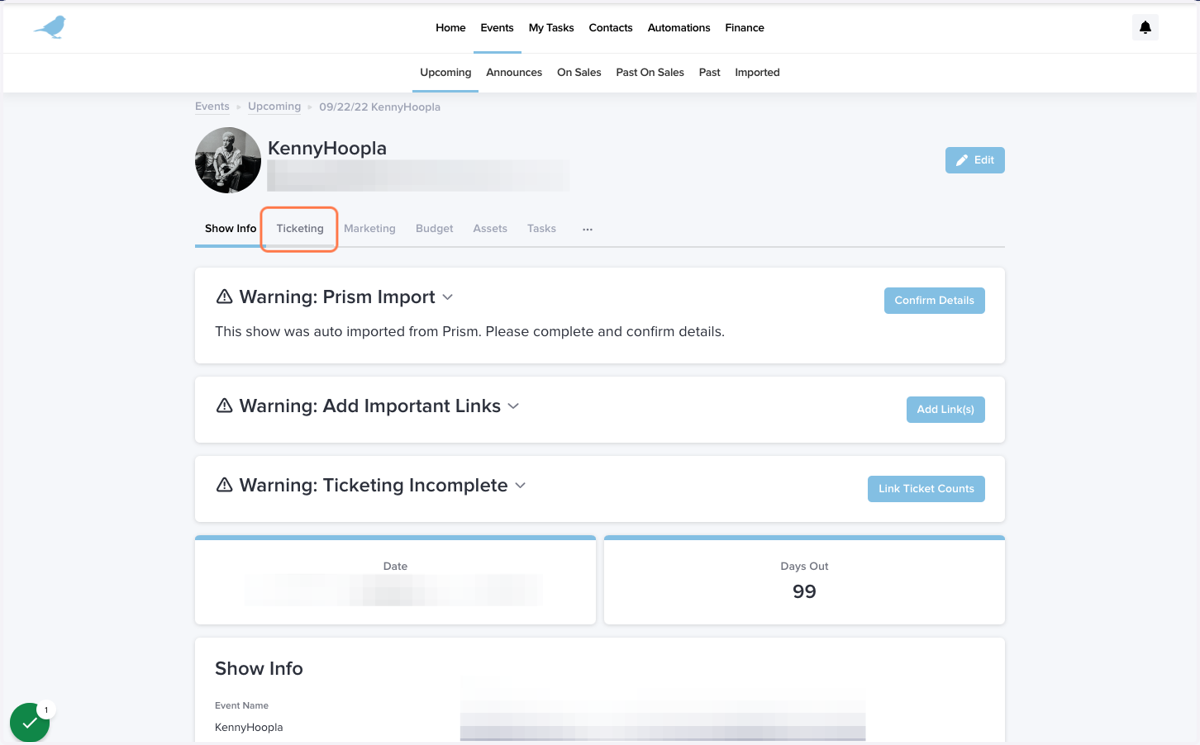The height and width of the screenshot is (745, 1200).
Task: Open the Tasks tab
Action: tap(541, 228)
